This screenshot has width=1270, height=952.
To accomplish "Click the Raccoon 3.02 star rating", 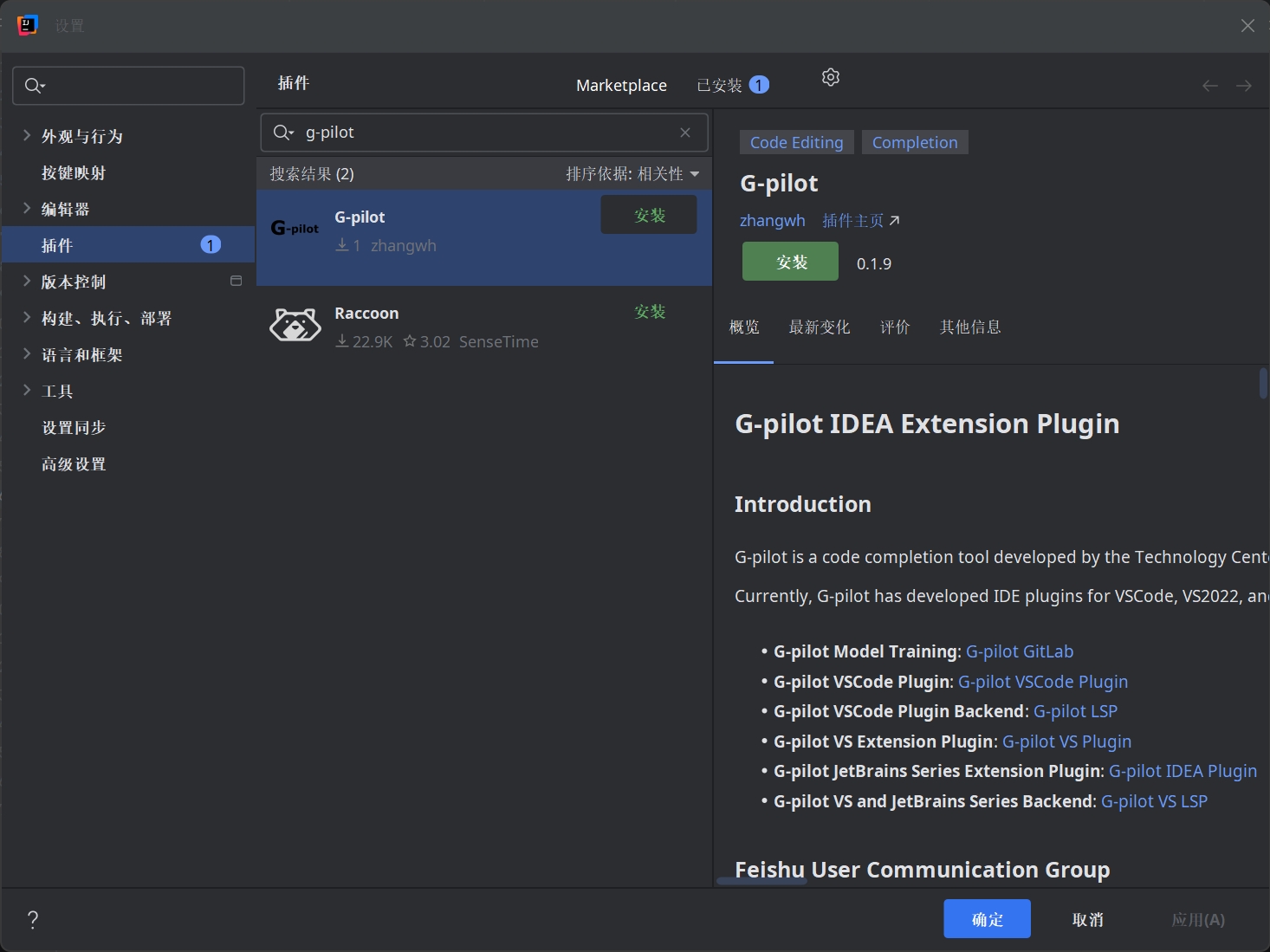I will tap(426, 341).
